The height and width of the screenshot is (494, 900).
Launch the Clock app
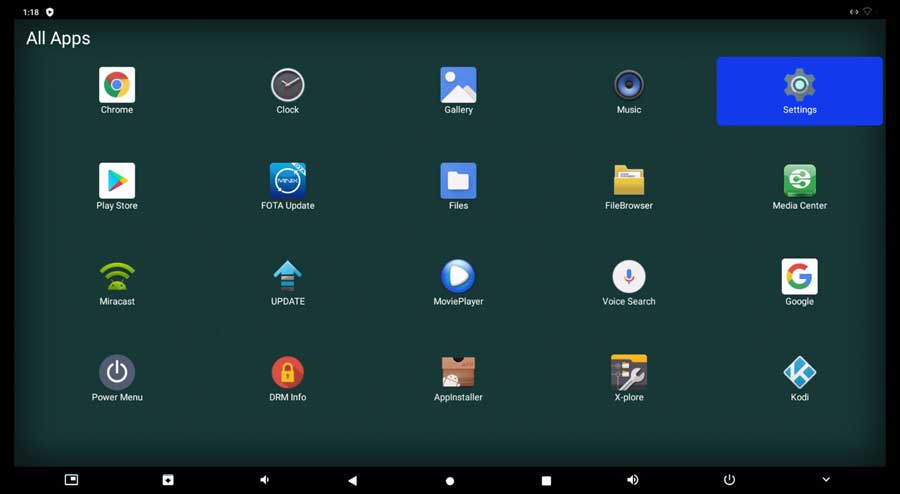click(x=288, y=91)
